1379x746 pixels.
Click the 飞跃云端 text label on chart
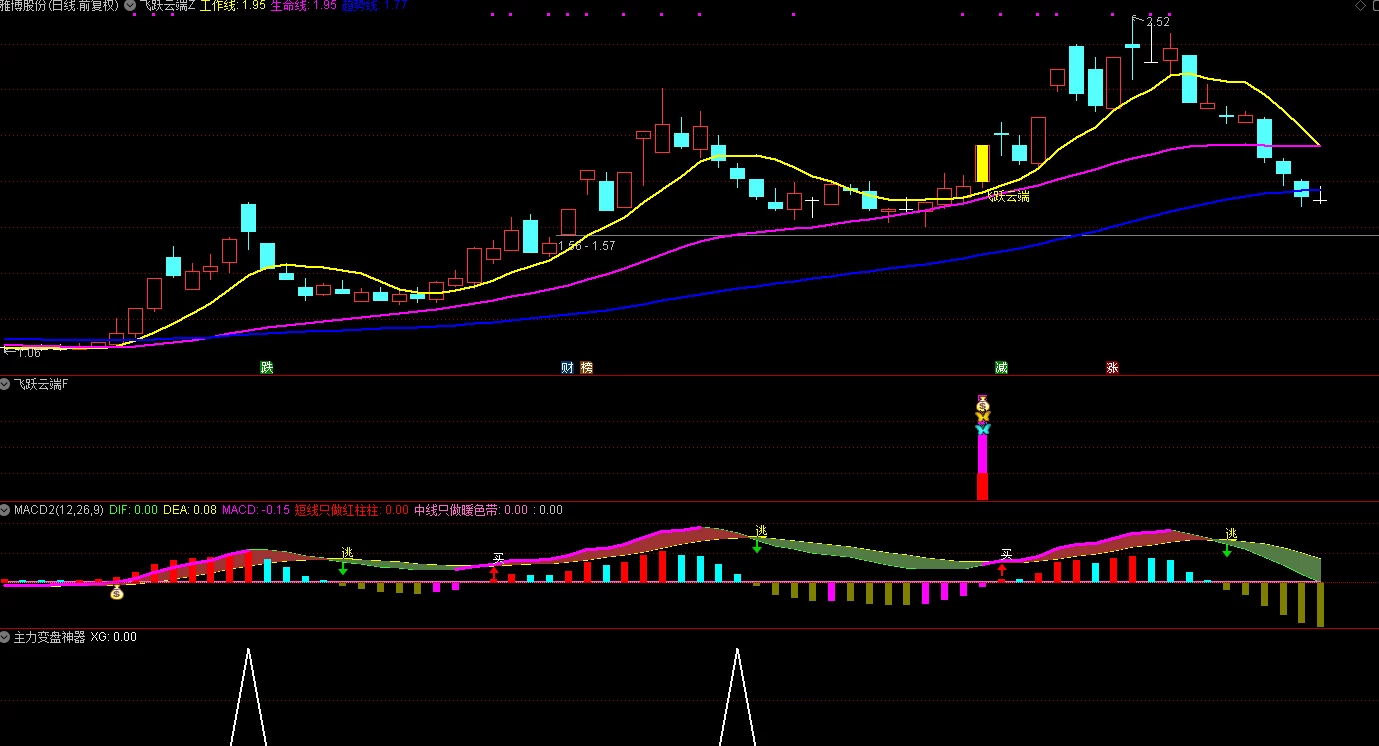1008,197
